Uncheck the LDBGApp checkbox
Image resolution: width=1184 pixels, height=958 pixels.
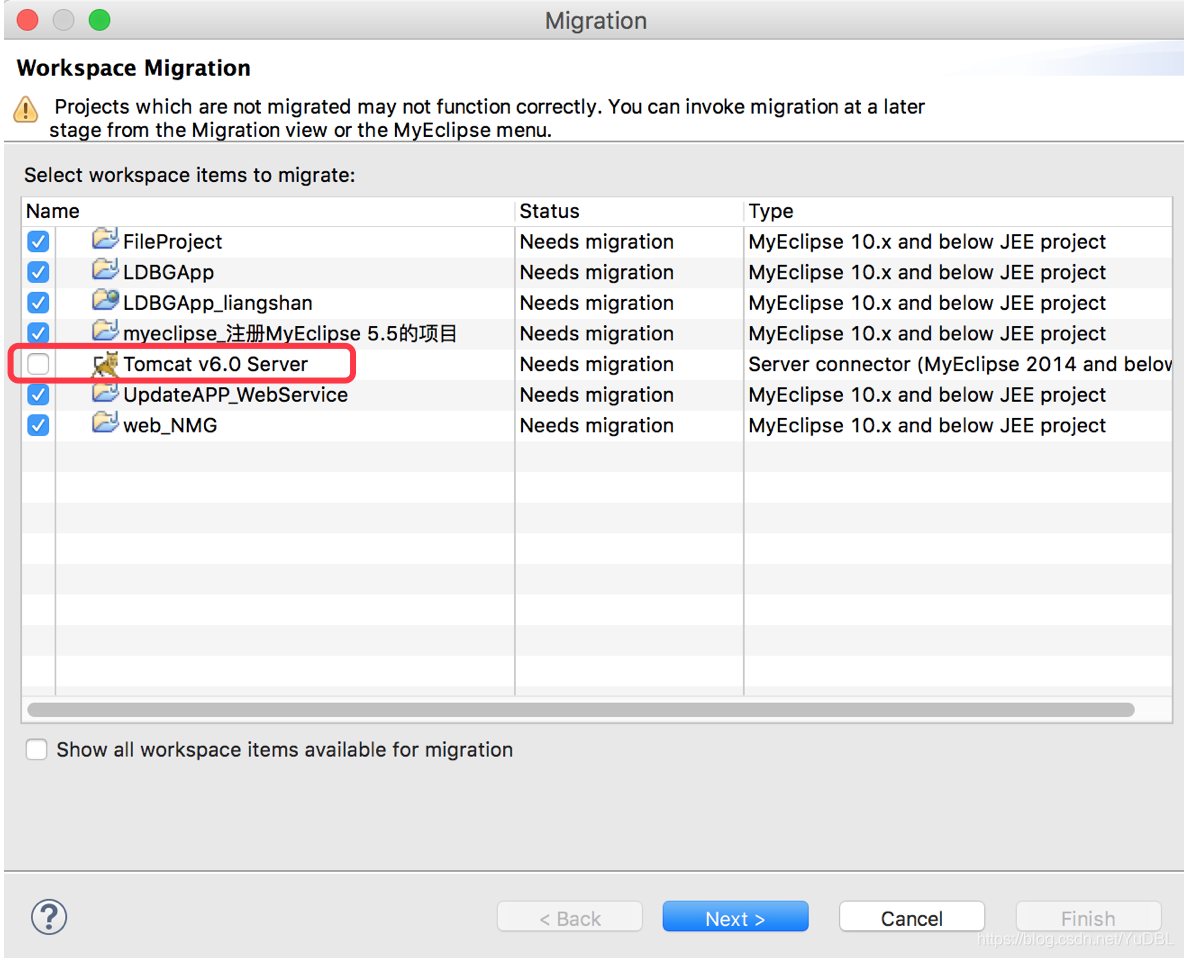(38, 272)
